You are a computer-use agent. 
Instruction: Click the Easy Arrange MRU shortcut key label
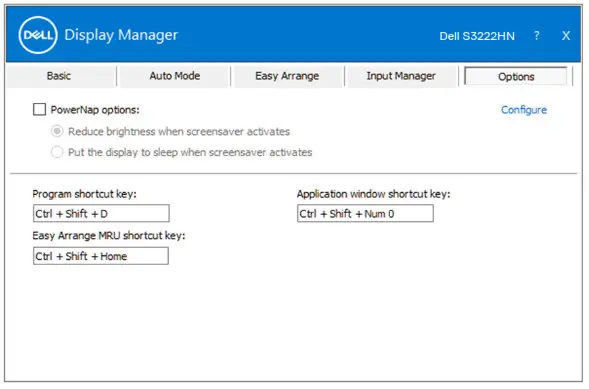109,236
